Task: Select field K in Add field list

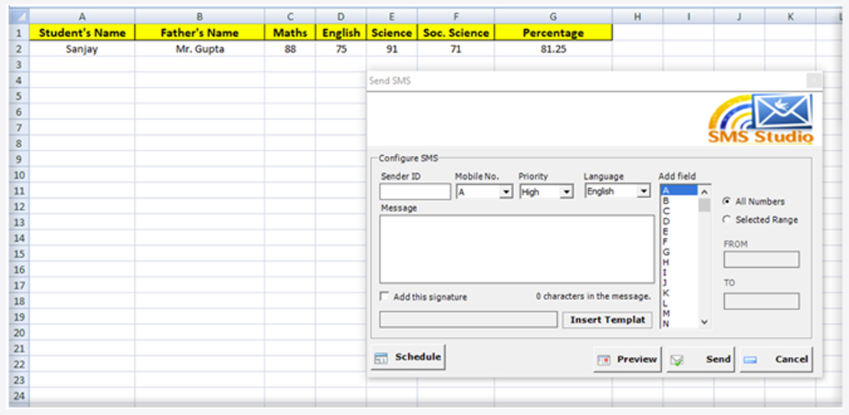Action: (x=679, y=293)
